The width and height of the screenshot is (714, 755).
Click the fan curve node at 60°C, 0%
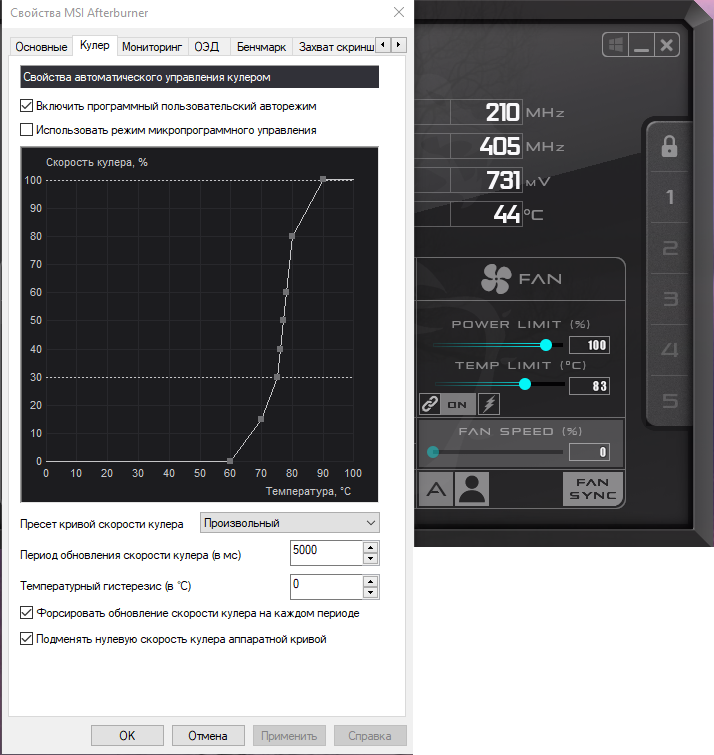tap(230, 461)
